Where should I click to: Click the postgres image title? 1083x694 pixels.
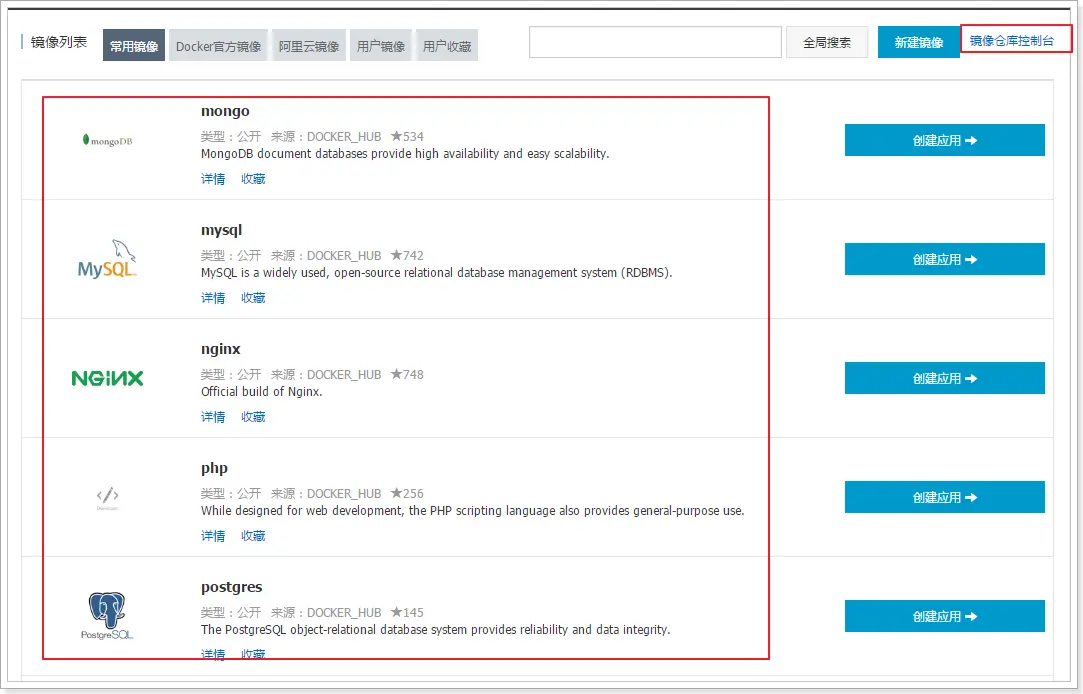[x=231, y=587]
